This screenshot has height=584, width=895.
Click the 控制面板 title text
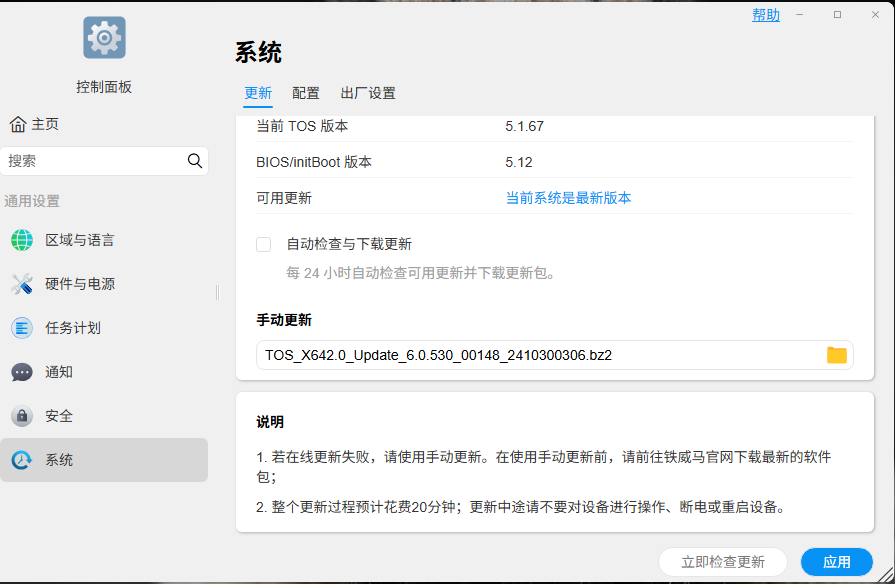[104, 87]
